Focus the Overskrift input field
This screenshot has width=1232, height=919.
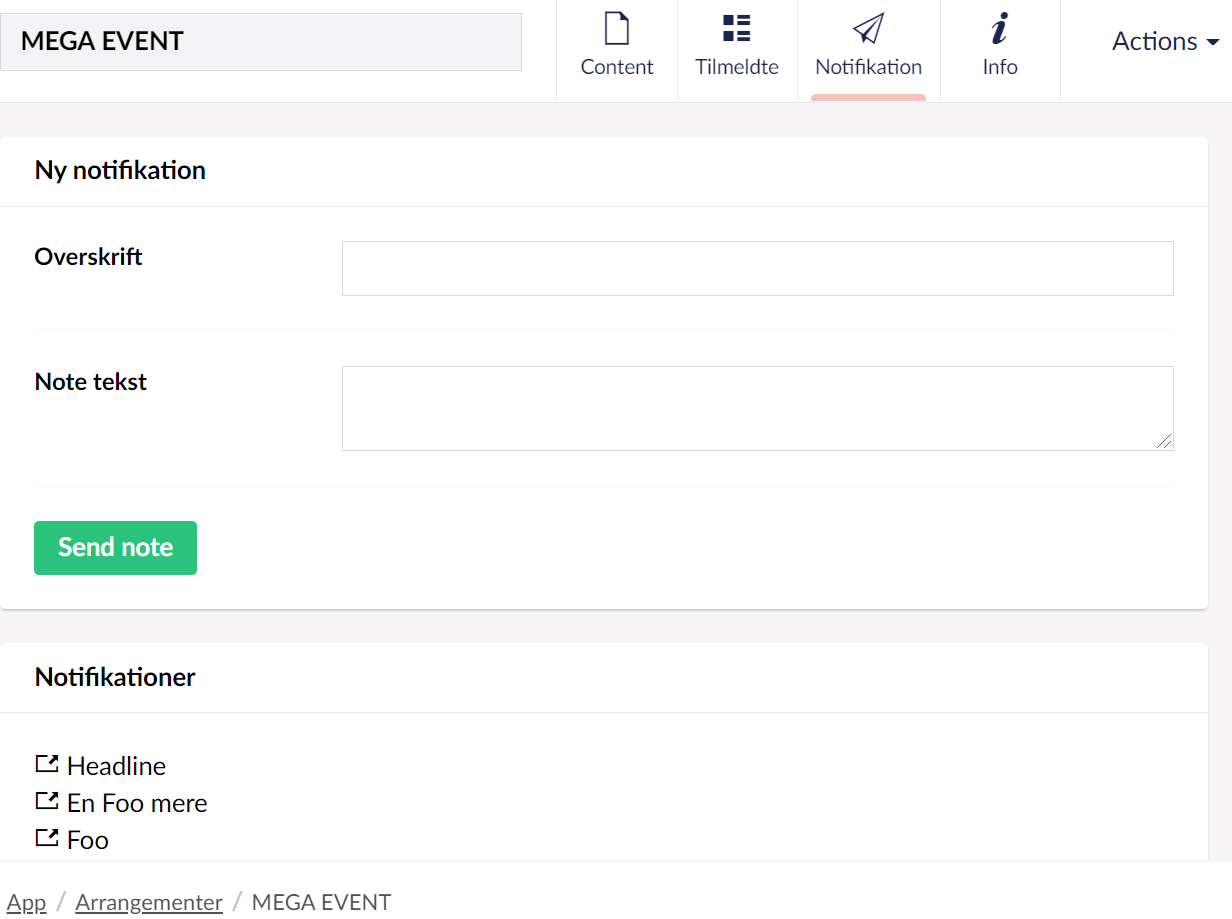click(x=757, y=268)
